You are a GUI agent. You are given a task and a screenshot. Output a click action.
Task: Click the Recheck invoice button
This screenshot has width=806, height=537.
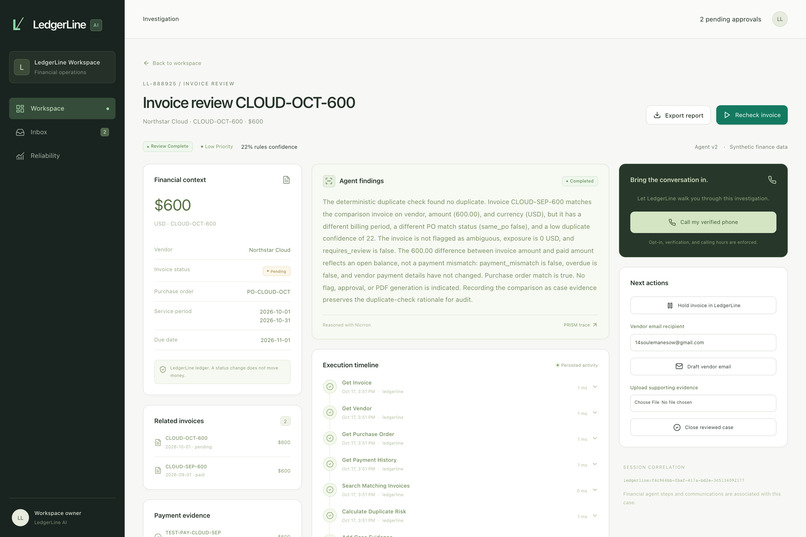coord(752,115)
